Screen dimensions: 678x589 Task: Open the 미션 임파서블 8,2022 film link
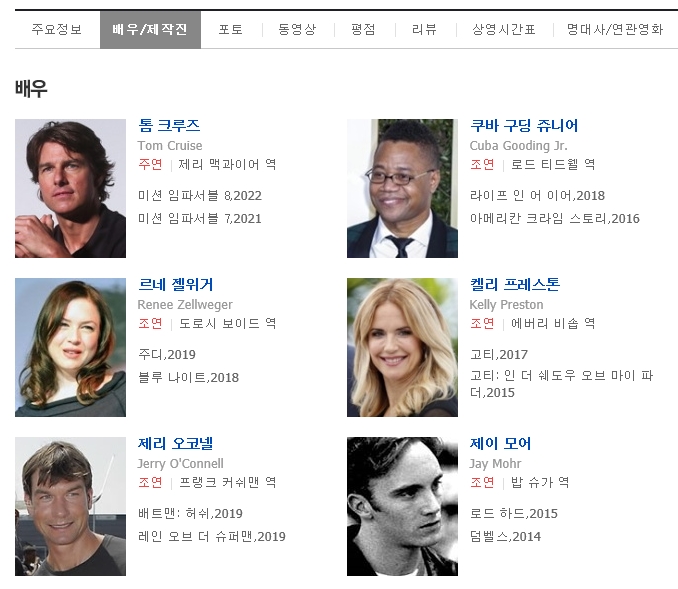click(x=200, y=195)
